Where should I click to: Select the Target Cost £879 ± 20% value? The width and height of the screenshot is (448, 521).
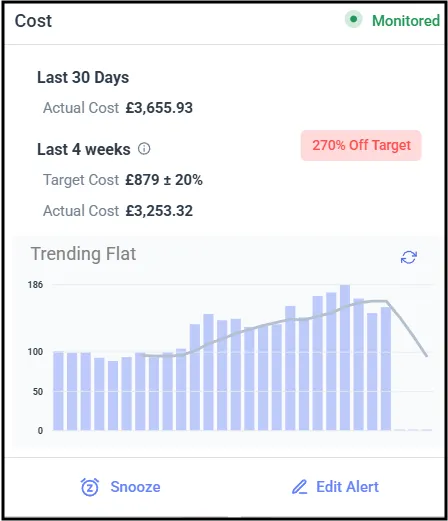164,180
